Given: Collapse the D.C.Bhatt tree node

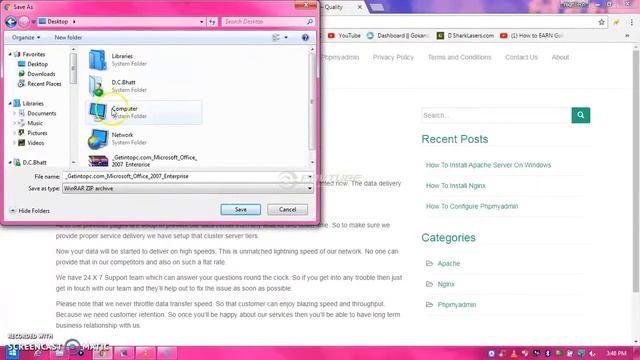Looking at the screenshot, I should coord(10,162).
